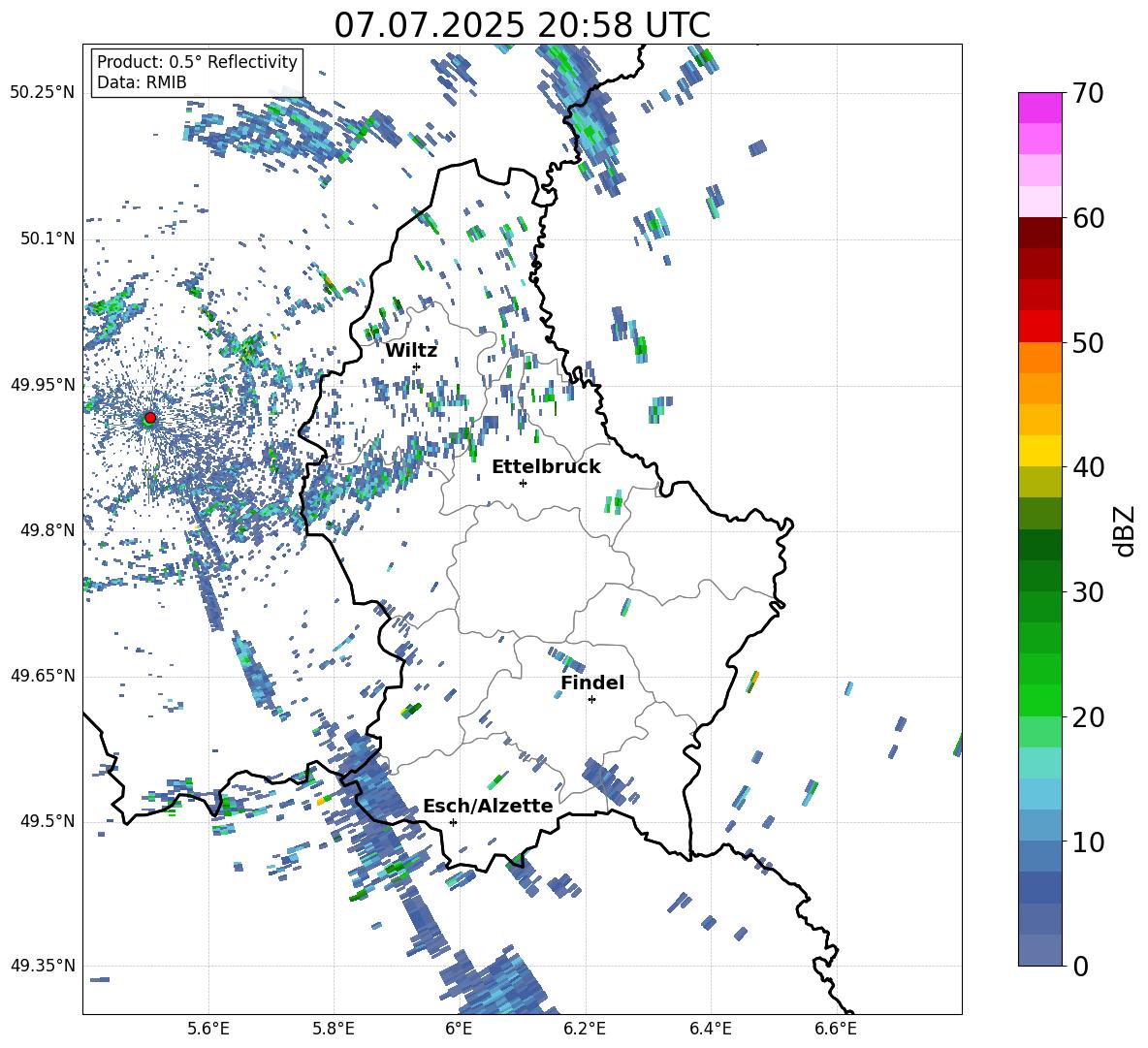Click the 20 colorbar tick label
This screenshot has height=1048, width=1148.
[x=1089, y=717]
